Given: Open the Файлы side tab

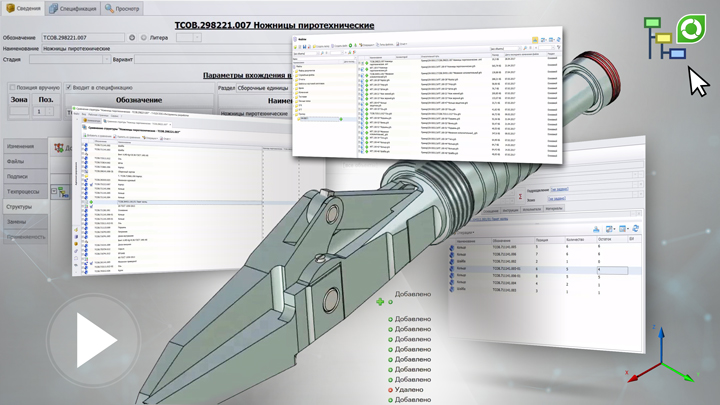Looking at the screenshot, I should 25,161.
